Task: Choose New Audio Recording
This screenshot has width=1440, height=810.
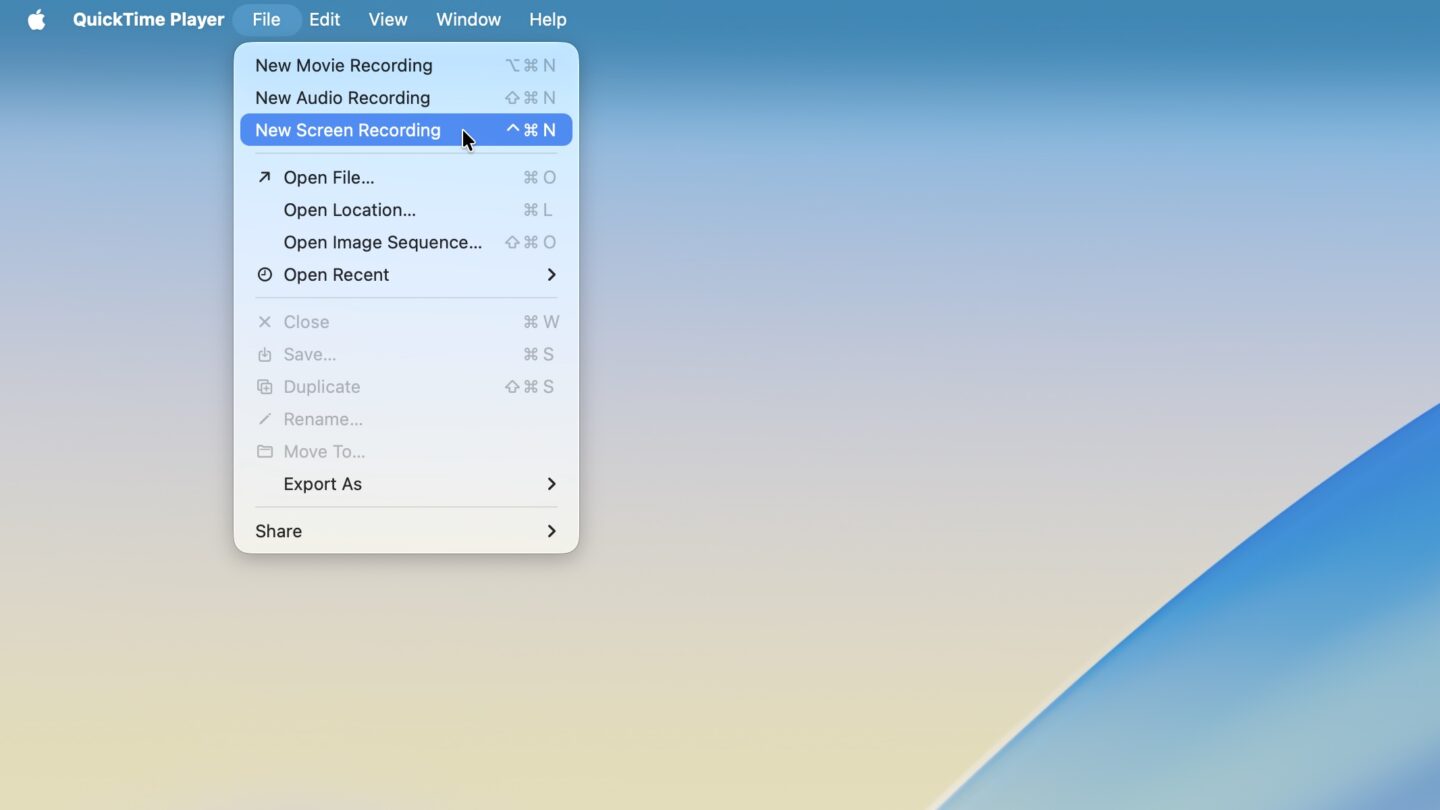Action: click(342, 97)
